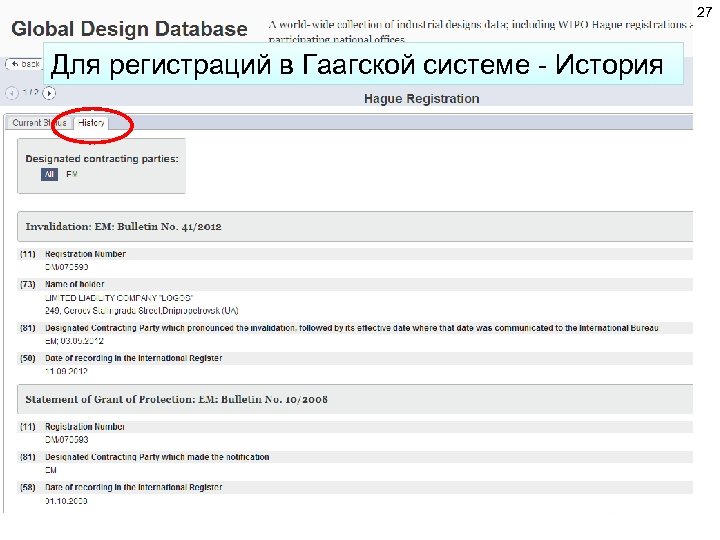Select Designated Contracting Party which made the notification
Screen dimensions: 720x540
pyautogui.click(x=157, y=457)
